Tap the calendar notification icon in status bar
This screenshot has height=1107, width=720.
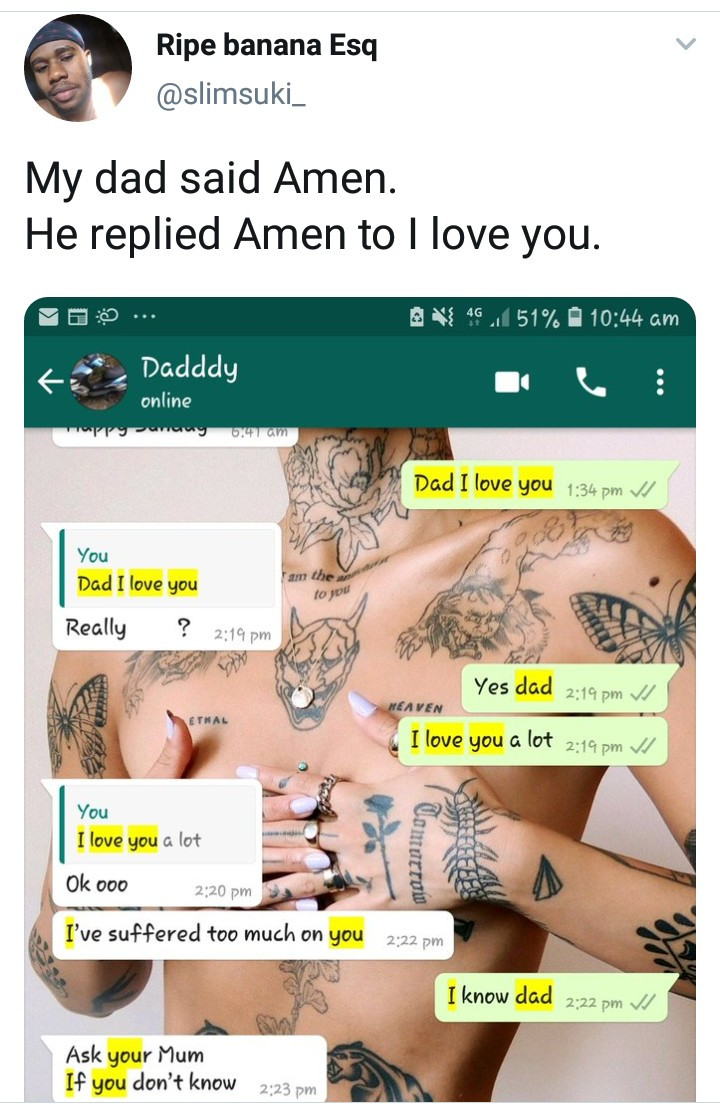pyautogui.click(x=78, y=317)
